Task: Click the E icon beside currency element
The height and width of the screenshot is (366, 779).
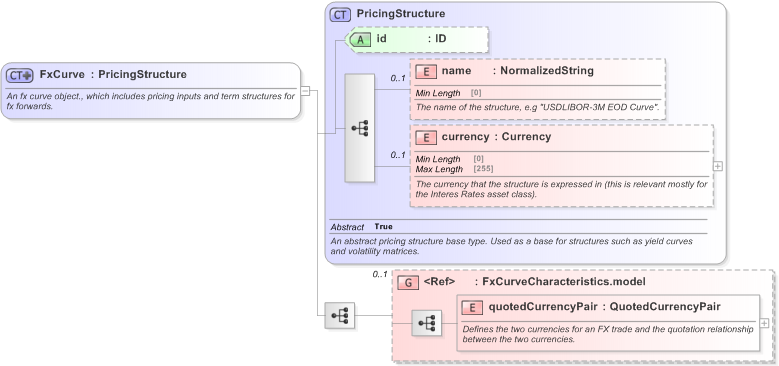Action: 426,138
